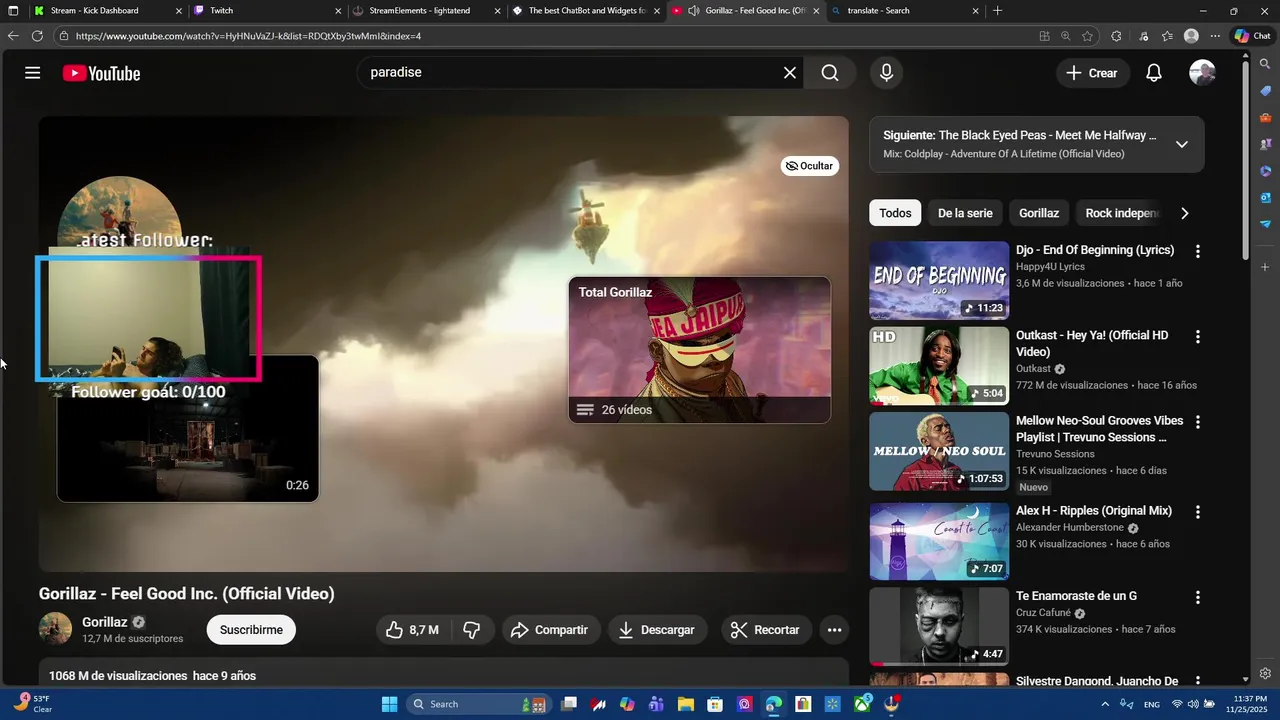
Task: Open Total Gorillaz playlist end card
Action: [699, 350]
